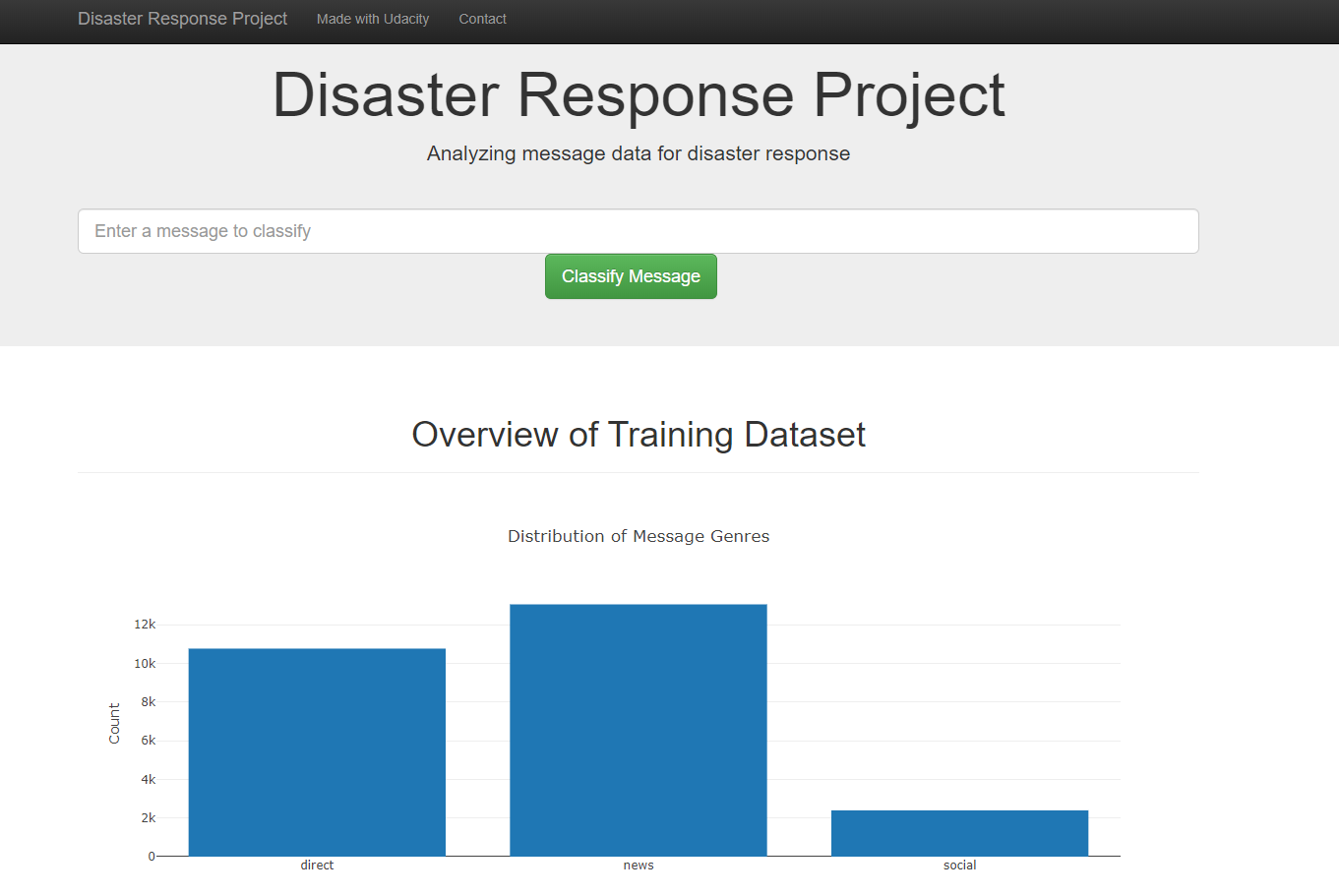This screenshot has width=1339, height=896.
Task: Select the social genre bar in chart
Action: click(x=959, y=833)
